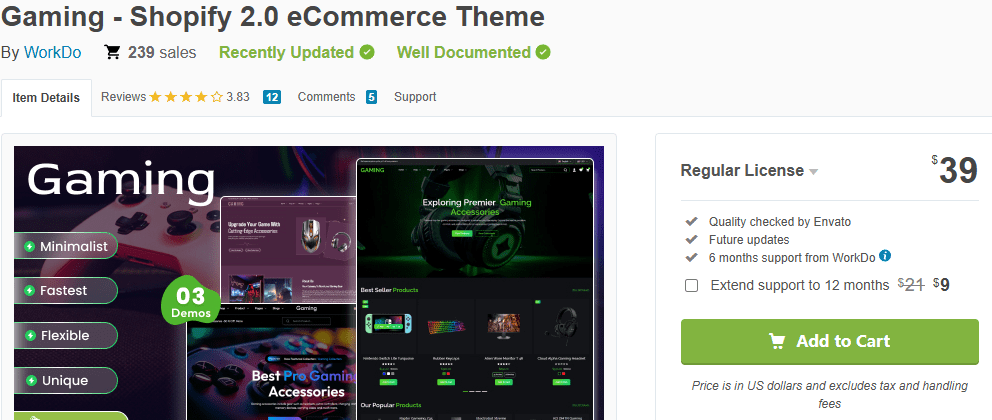Enable Extend support to 12 months checkbox
This screenshot has height=420, width=992.
click(x=692, y=286)
